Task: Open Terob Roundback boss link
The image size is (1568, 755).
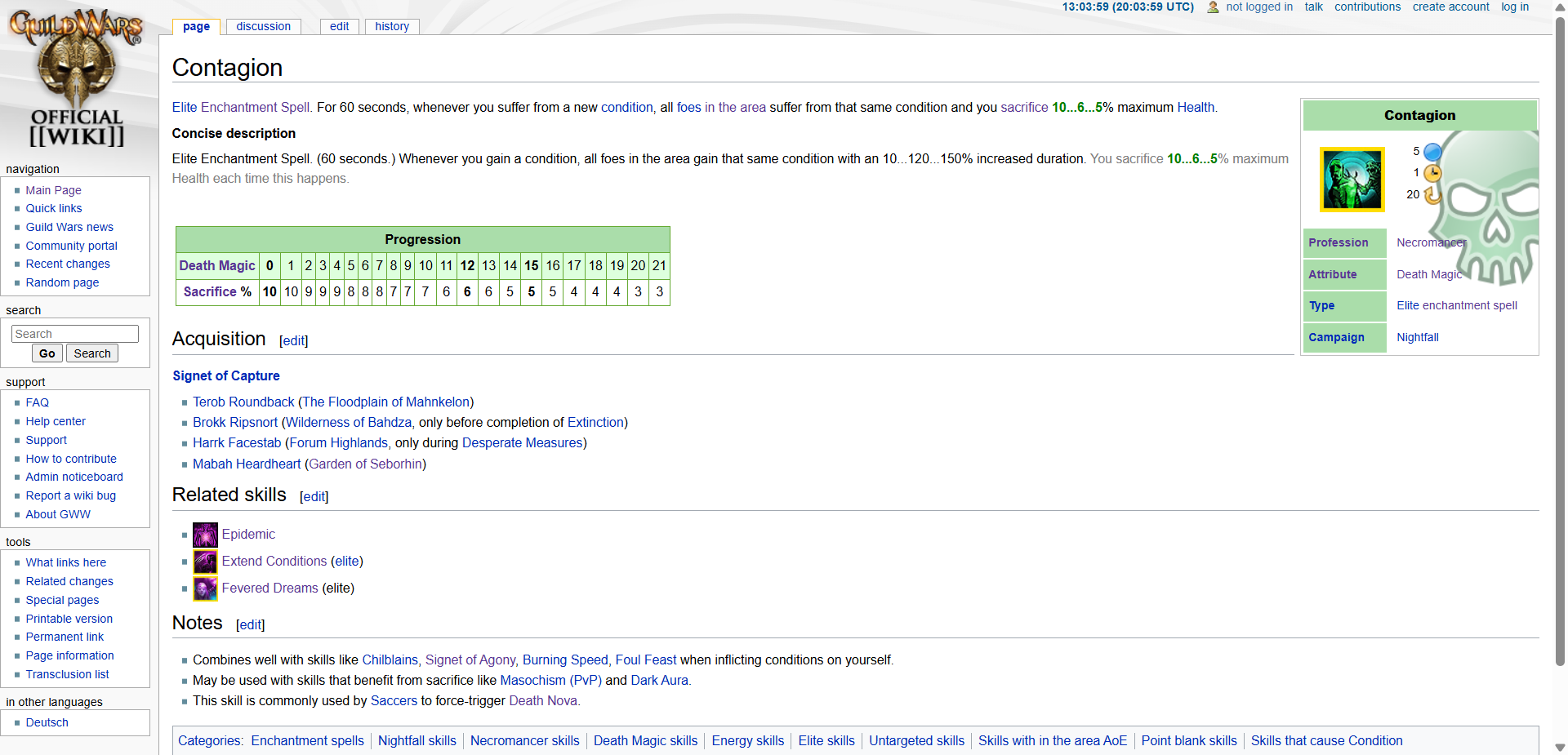Action: 243,402
